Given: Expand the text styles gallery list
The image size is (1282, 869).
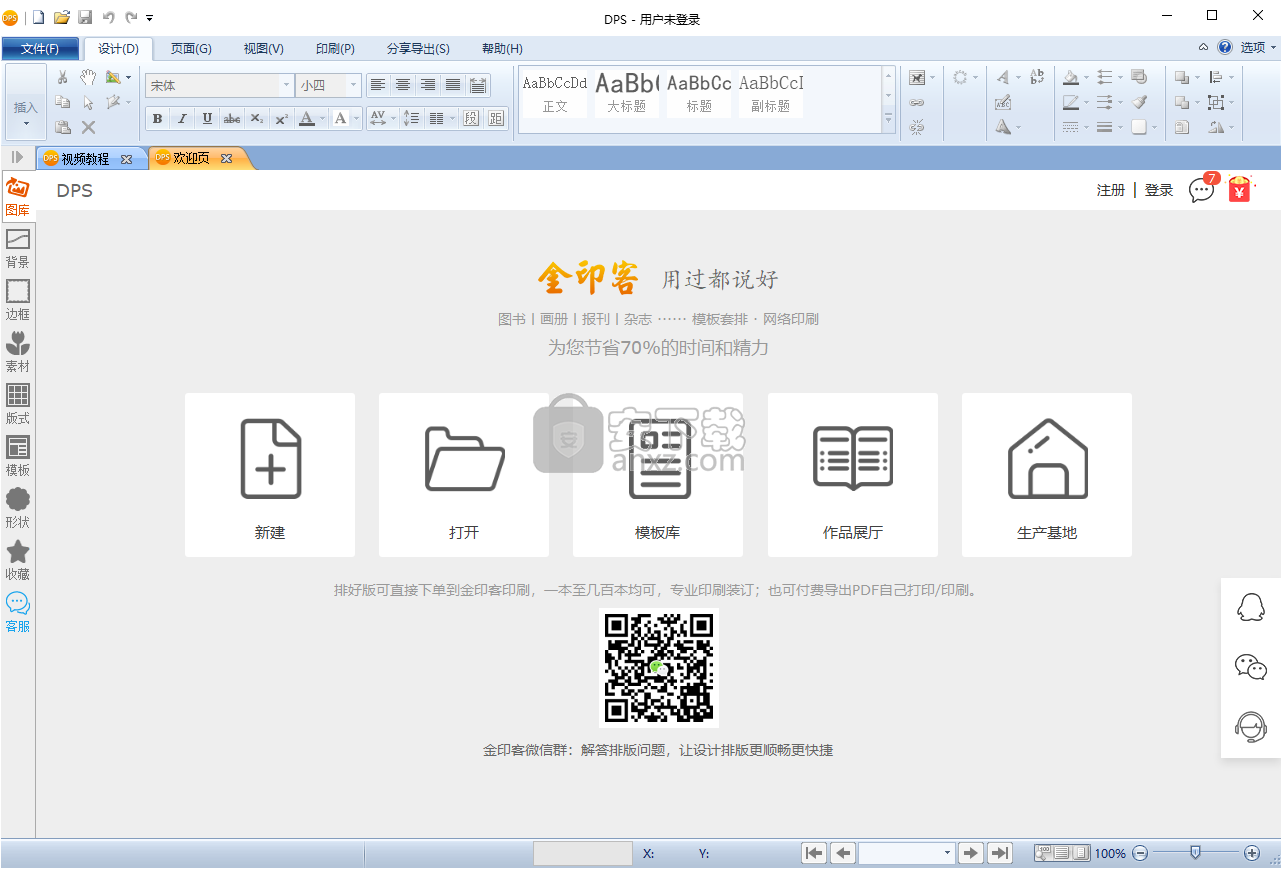Looking at the screenshot, I should click(x=889, y=121).
